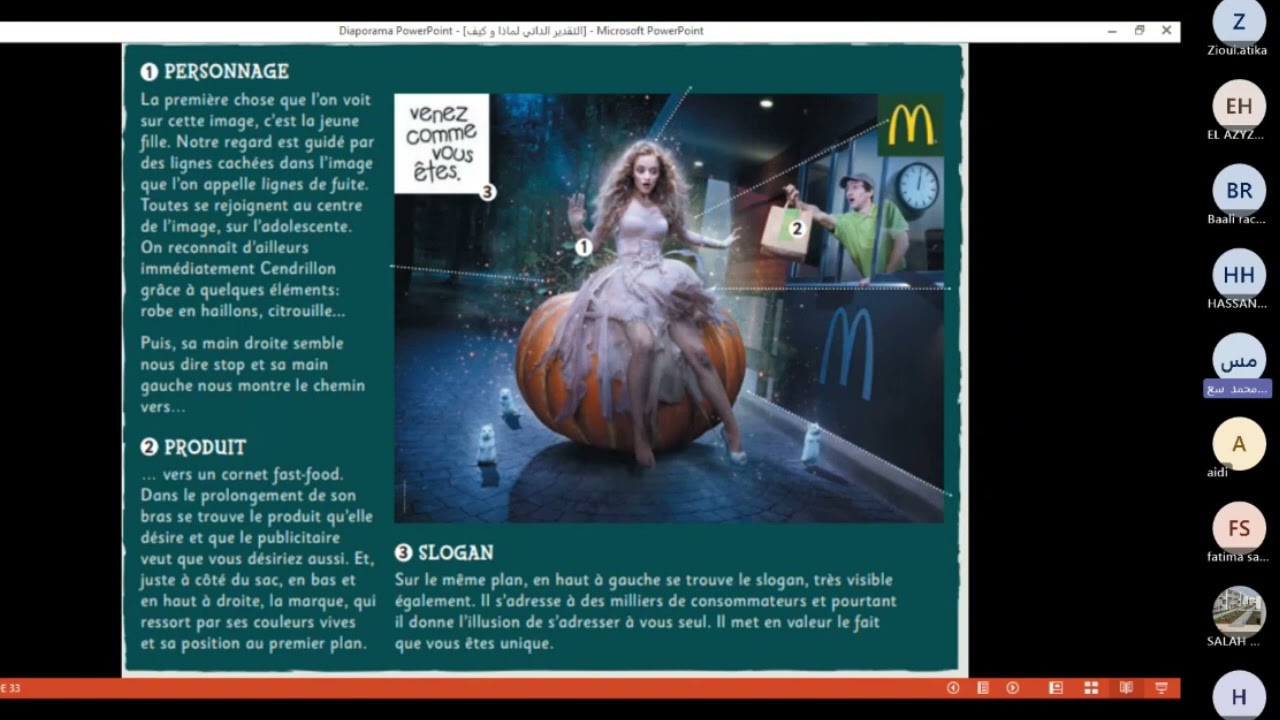Viewport: 1280px width, 720px height.
Task: Select participant avatar A aidi
Action: [1239, 444]
